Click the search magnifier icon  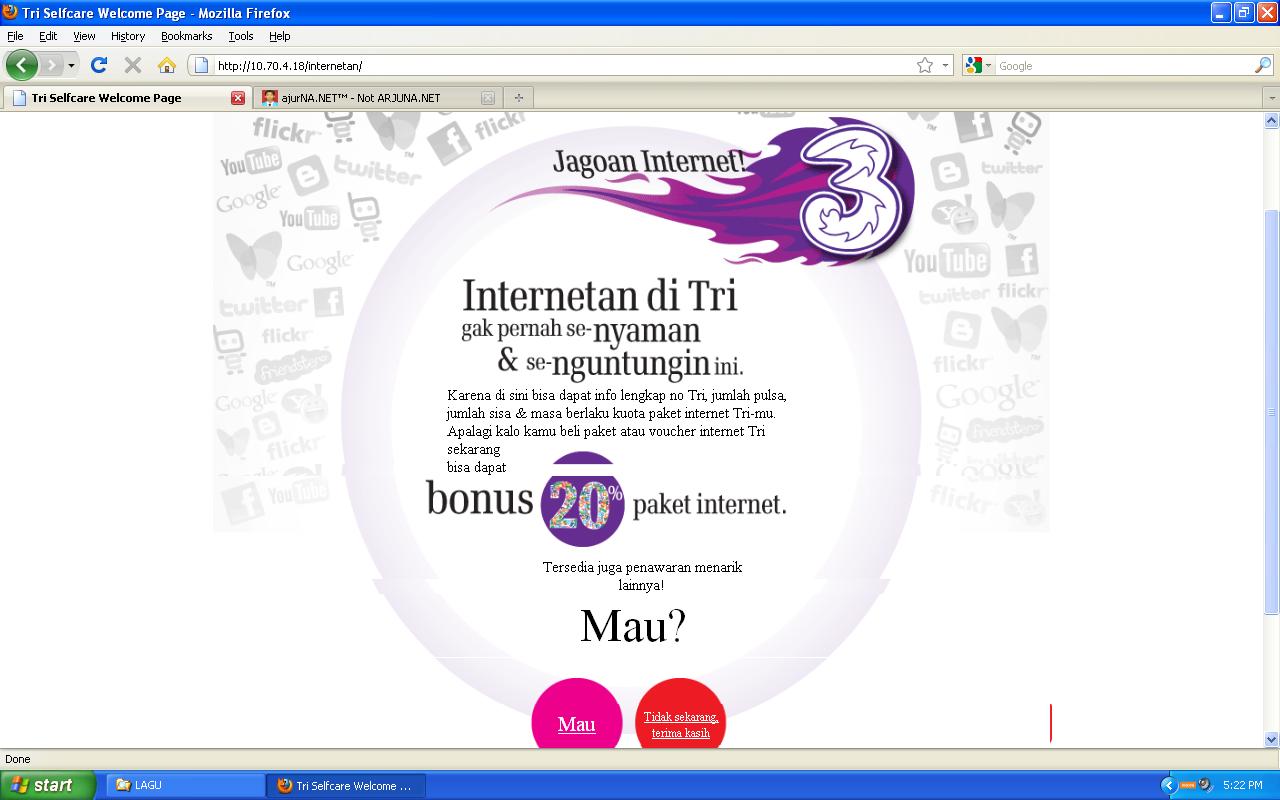tap(1263, 65)
